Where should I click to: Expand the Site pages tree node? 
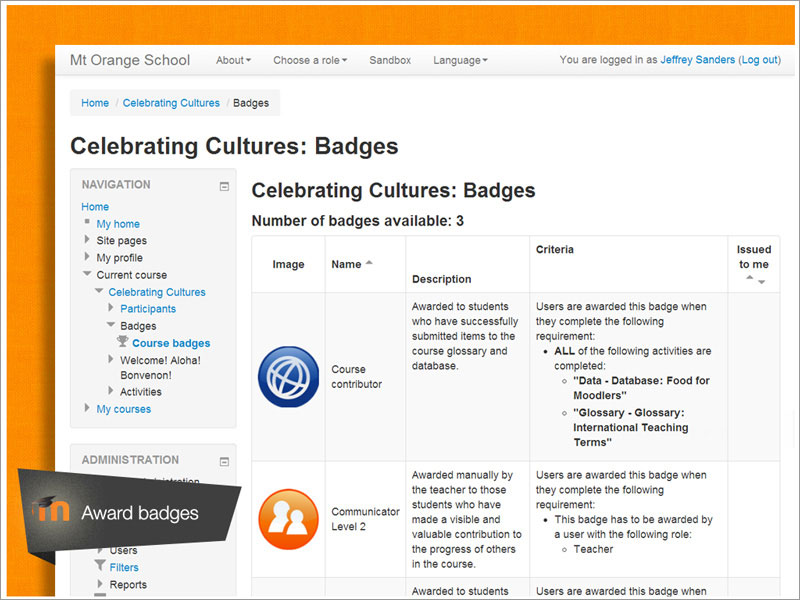coord(87,241)
